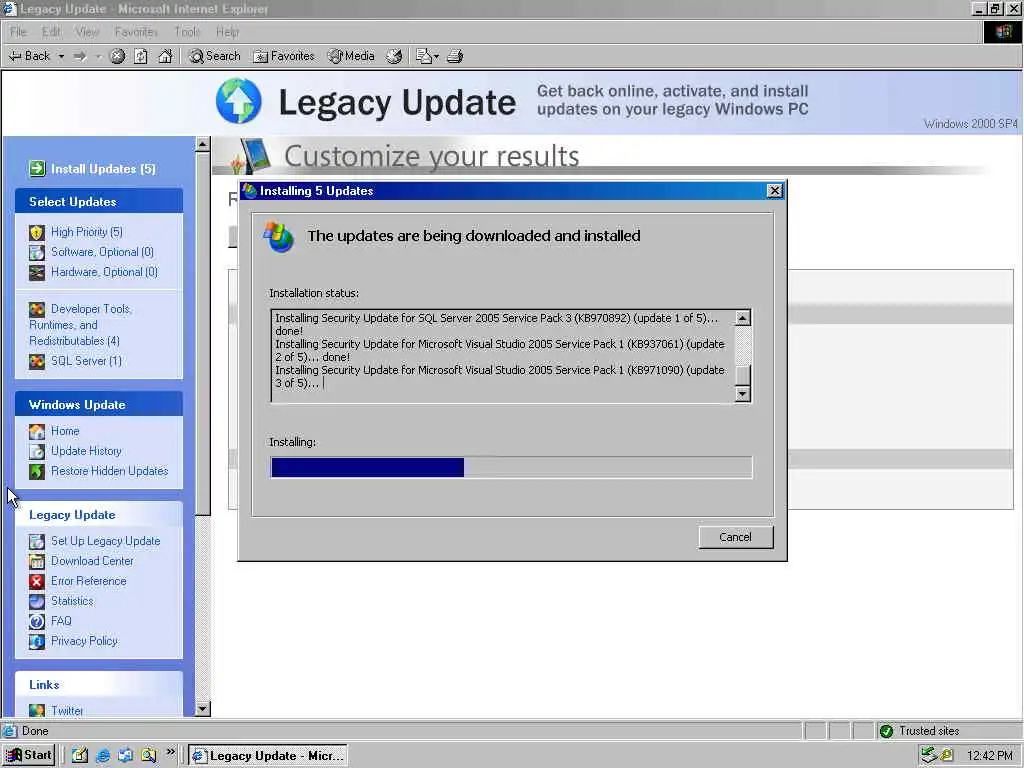1024x768 pixels.
Task: Click Cancel in Installing 5 Updates dialog
Action: point(735,537)
